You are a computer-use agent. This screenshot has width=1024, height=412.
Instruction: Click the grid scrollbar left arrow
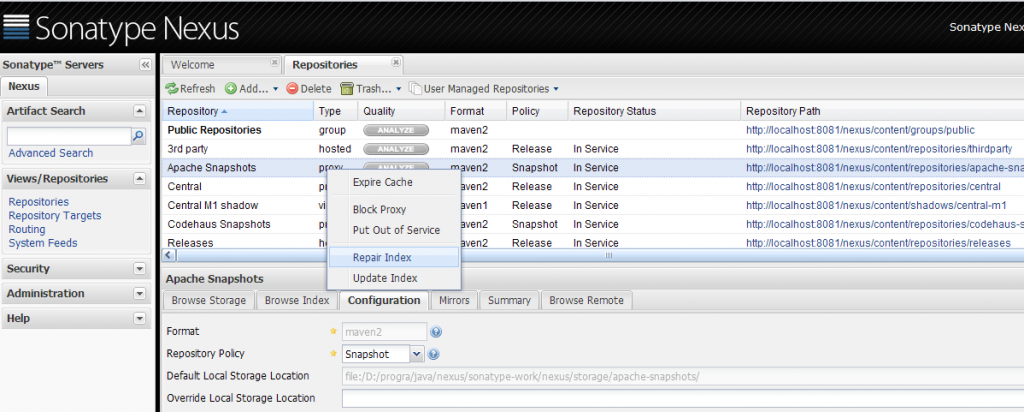click(x=168, y=255)
